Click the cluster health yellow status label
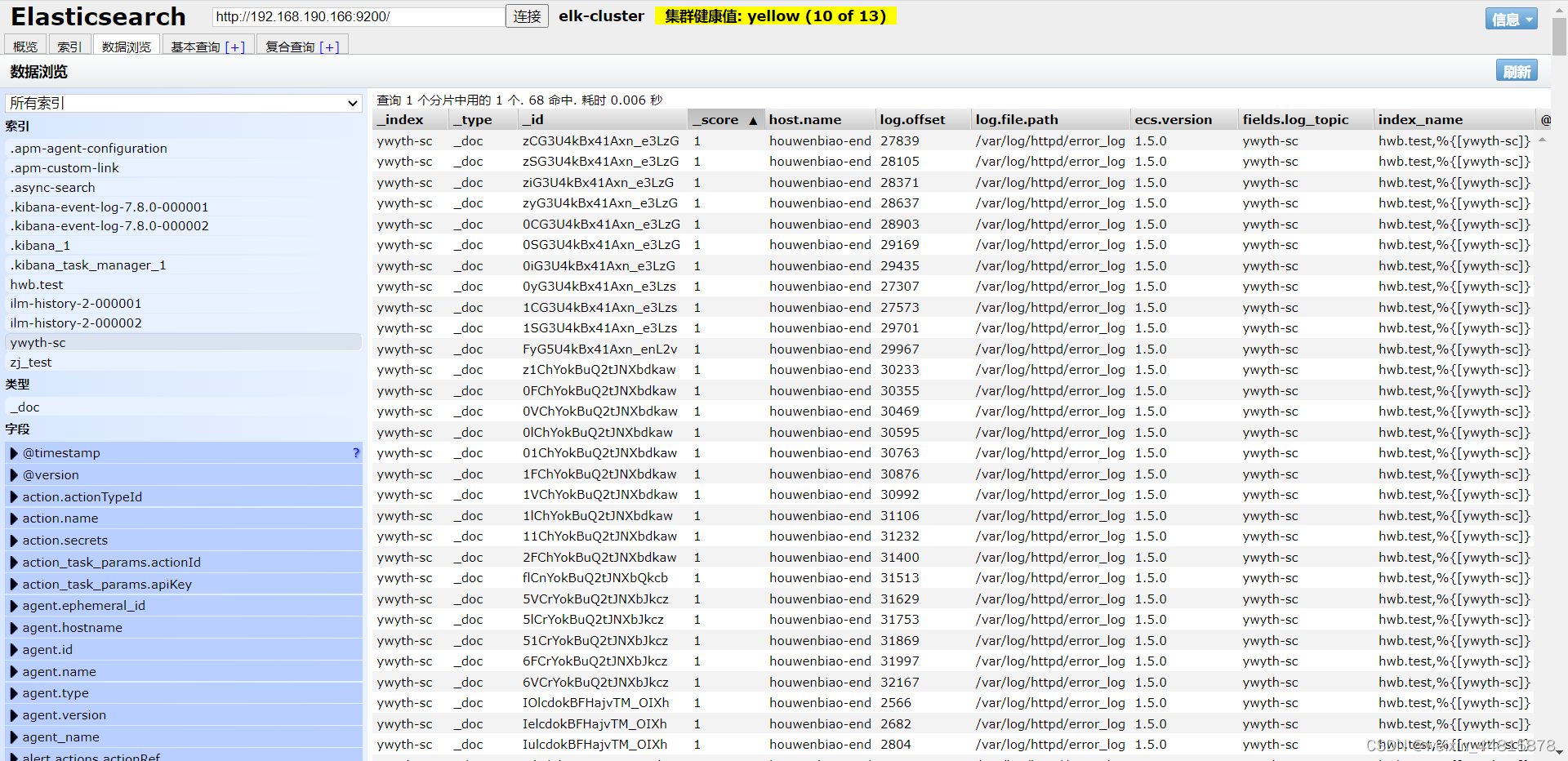 tap(775, 16)
